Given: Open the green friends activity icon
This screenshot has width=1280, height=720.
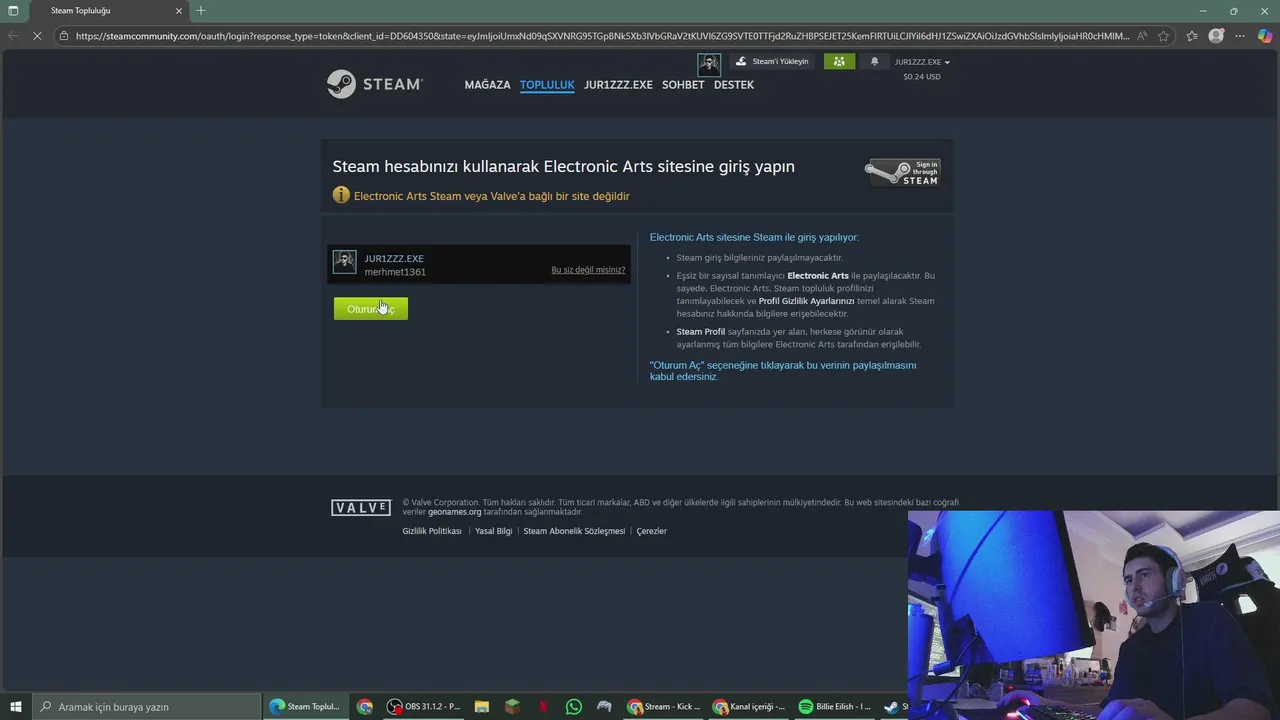Looking at the screenshot, I should coord(839,61).
